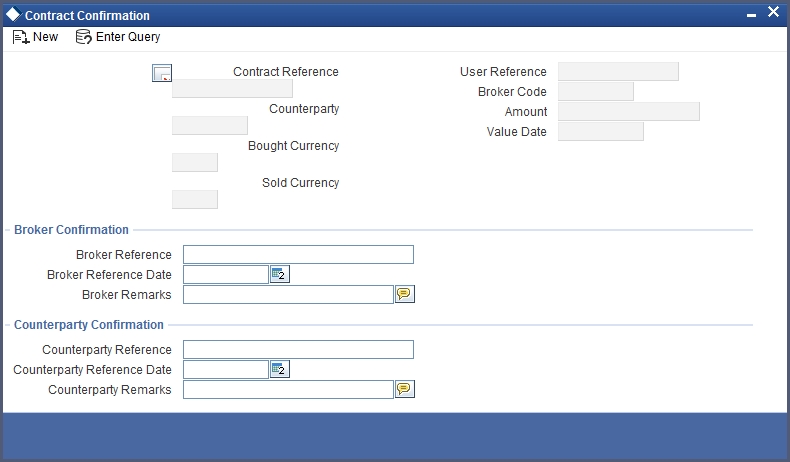The height and width of the screenshot is (462, 790).
Task: Click the New toolbar button
Action: [35, 37]
